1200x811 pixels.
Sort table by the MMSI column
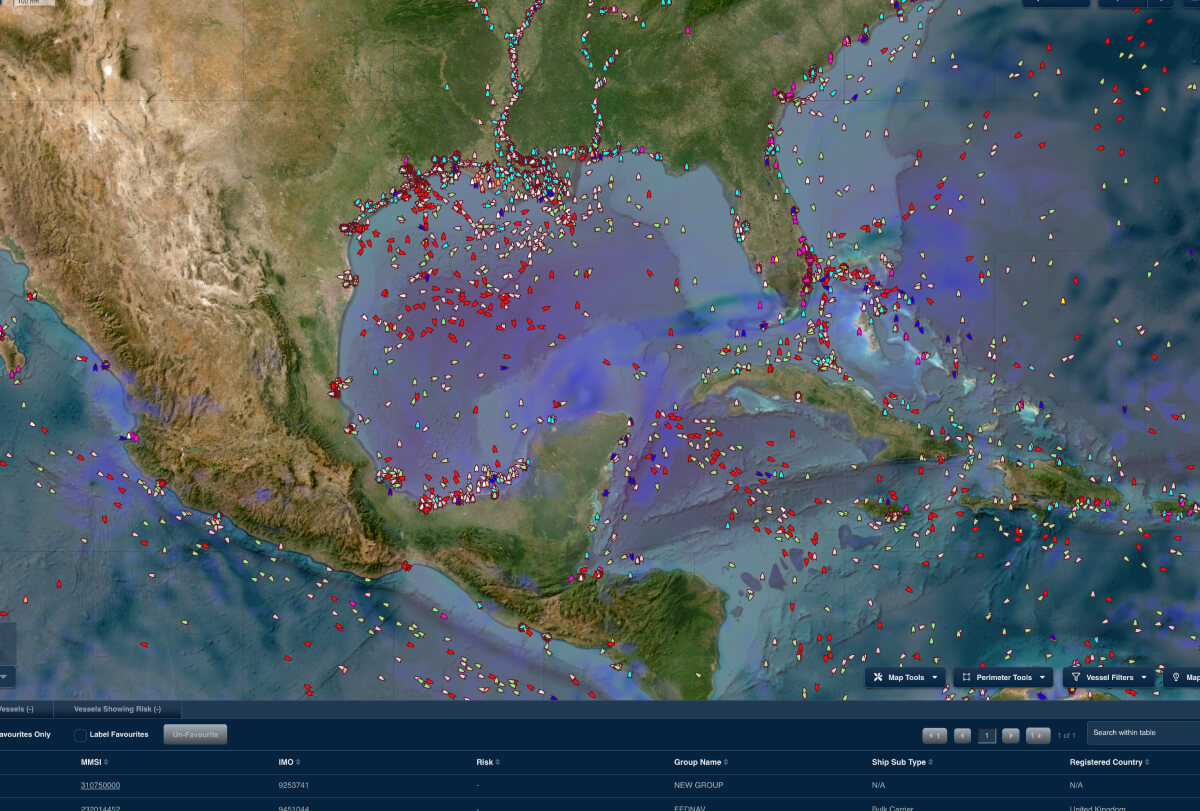[x=92, y=762]
